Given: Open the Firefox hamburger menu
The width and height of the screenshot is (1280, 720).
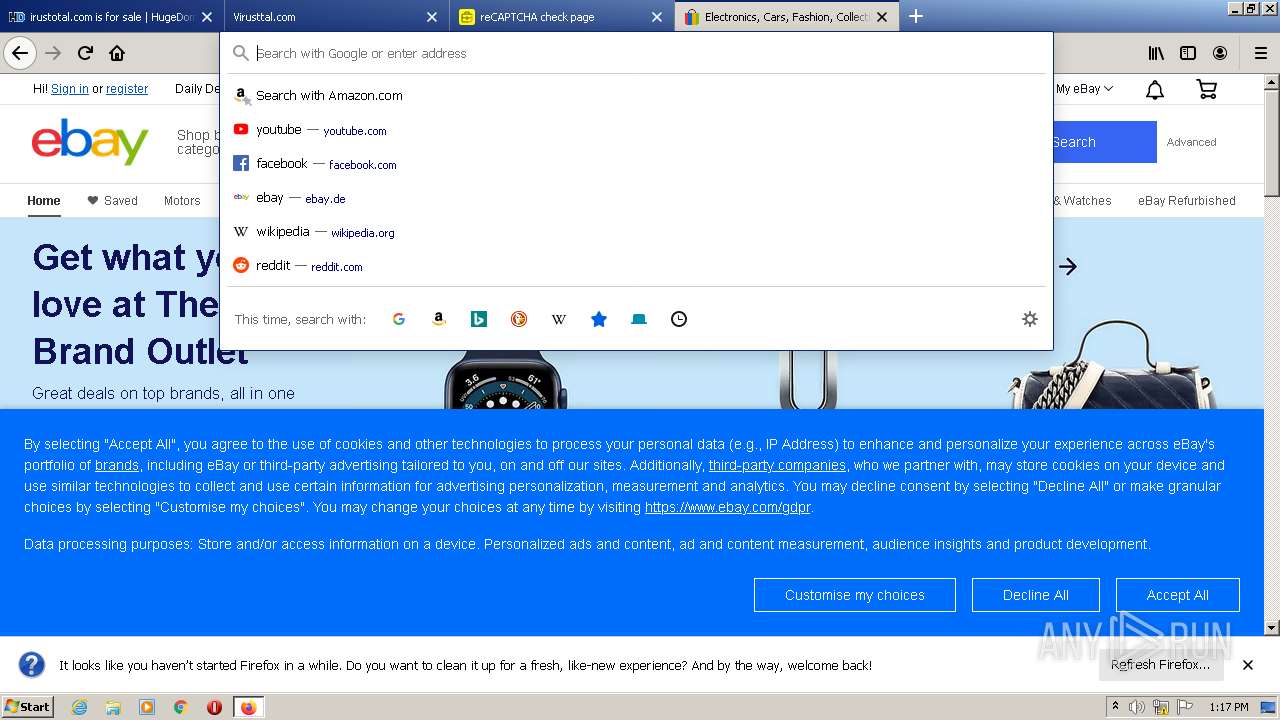Looking at the screenshot, I should 1260,53.
